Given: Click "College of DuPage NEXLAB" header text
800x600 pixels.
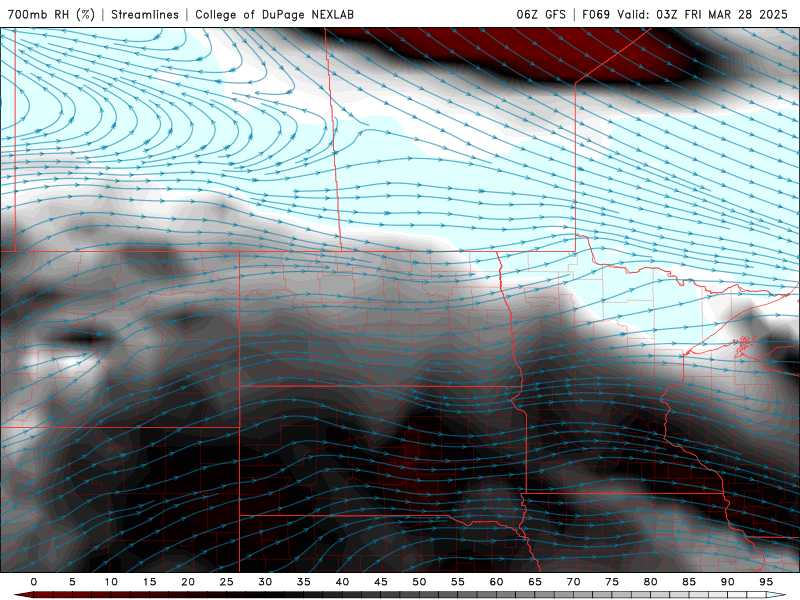Looking at the screenshot, I should point(274,14).
